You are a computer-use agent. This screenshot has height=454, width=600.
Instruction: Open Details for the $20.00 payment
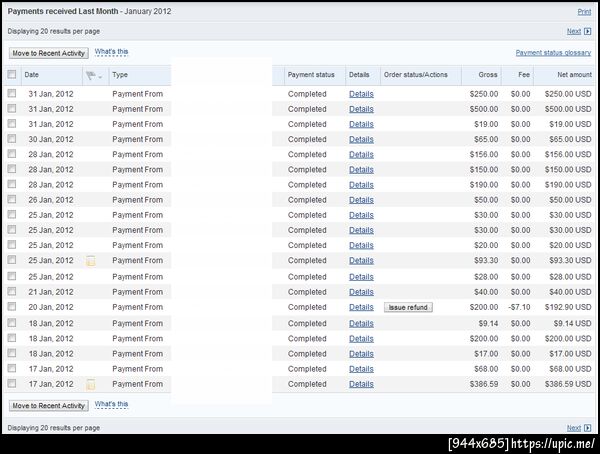click(x=361, y=245)
